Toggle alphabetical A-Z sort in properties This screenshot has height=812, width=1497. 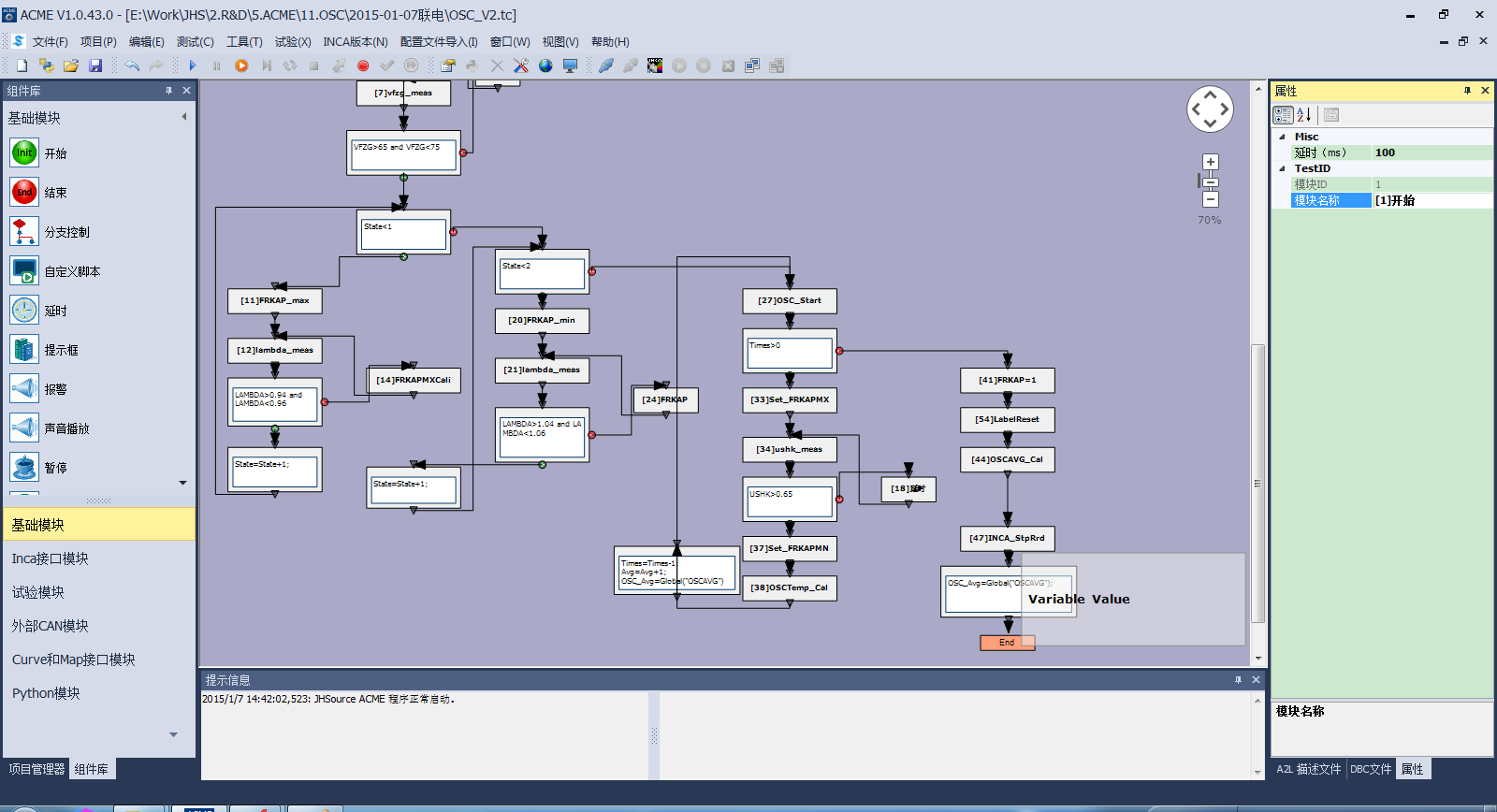pyautogui.click(x=1304, y=115)
